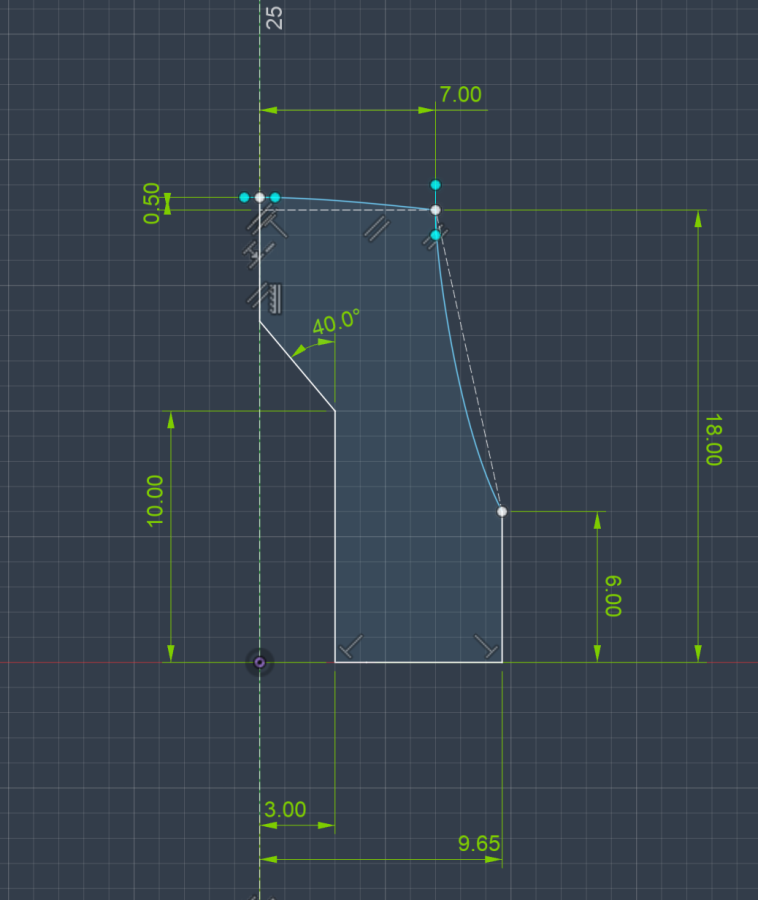Click the 6.00 dimension value

613,595
